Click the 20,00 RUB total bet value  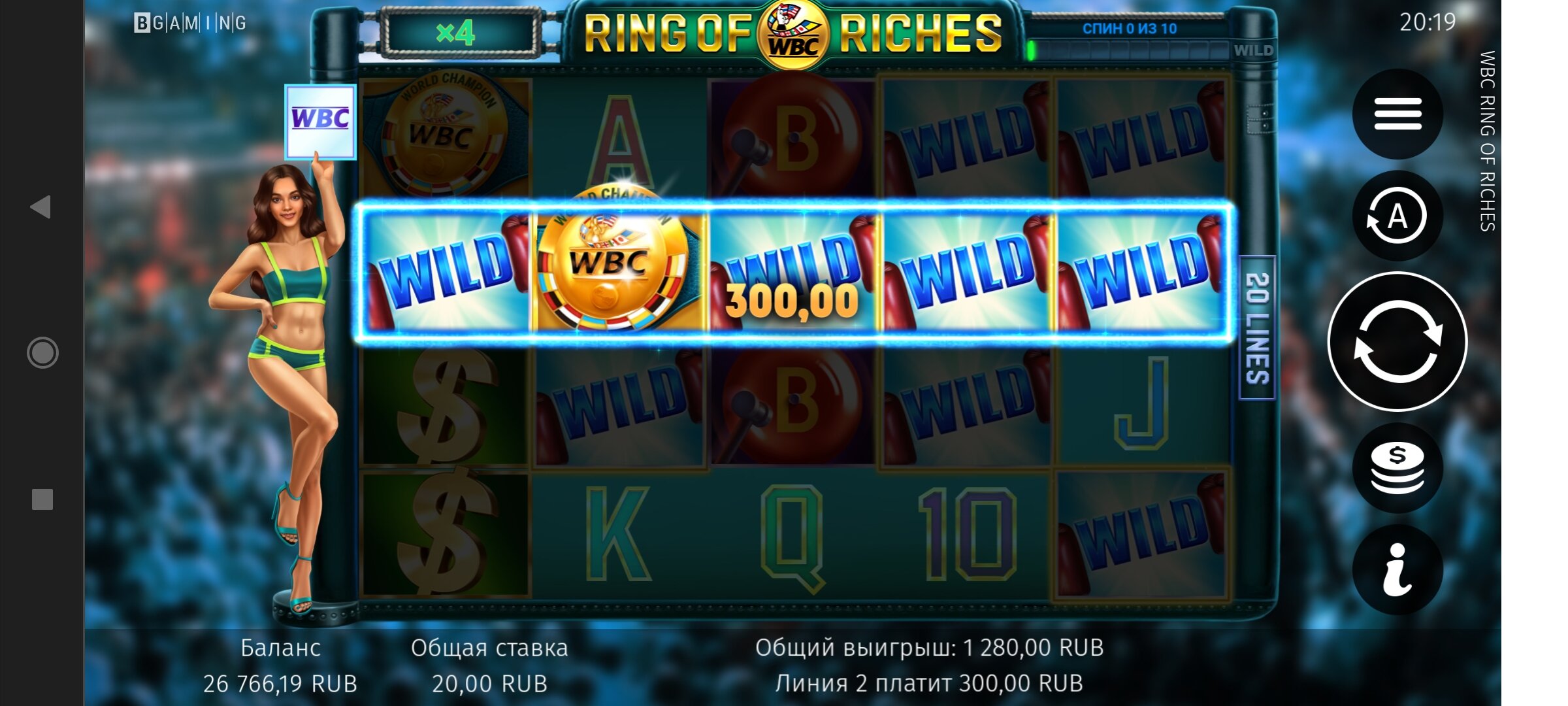489,684
